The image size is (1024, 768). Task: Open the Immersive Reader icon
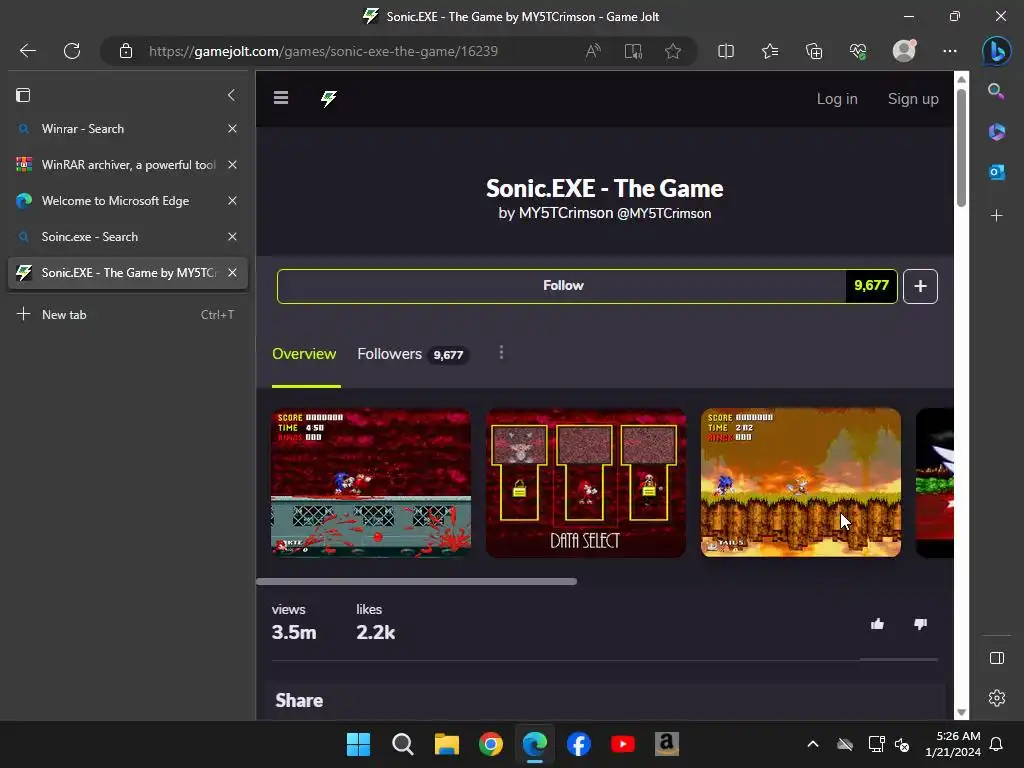633,51
